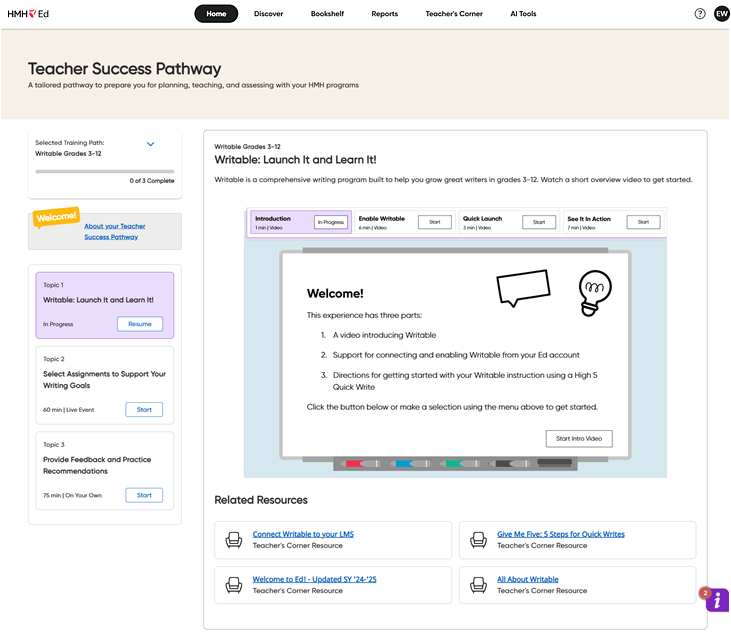Open the Discover menu item
Screen dimensions: 731x640
269,14
